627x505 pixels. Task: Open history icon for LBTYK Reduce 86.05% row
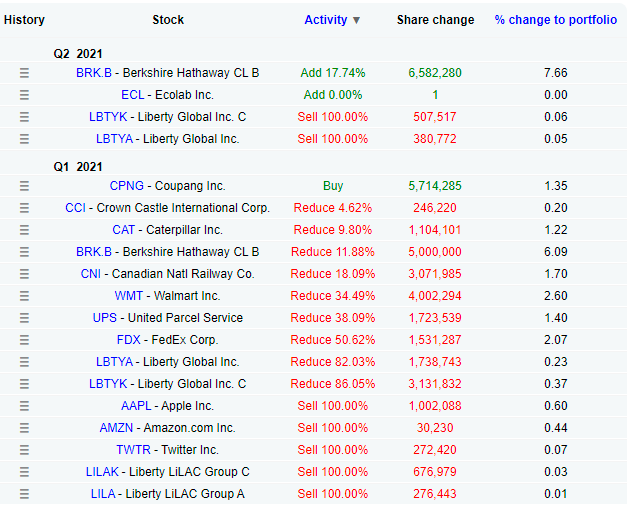[x=24, y=384]
